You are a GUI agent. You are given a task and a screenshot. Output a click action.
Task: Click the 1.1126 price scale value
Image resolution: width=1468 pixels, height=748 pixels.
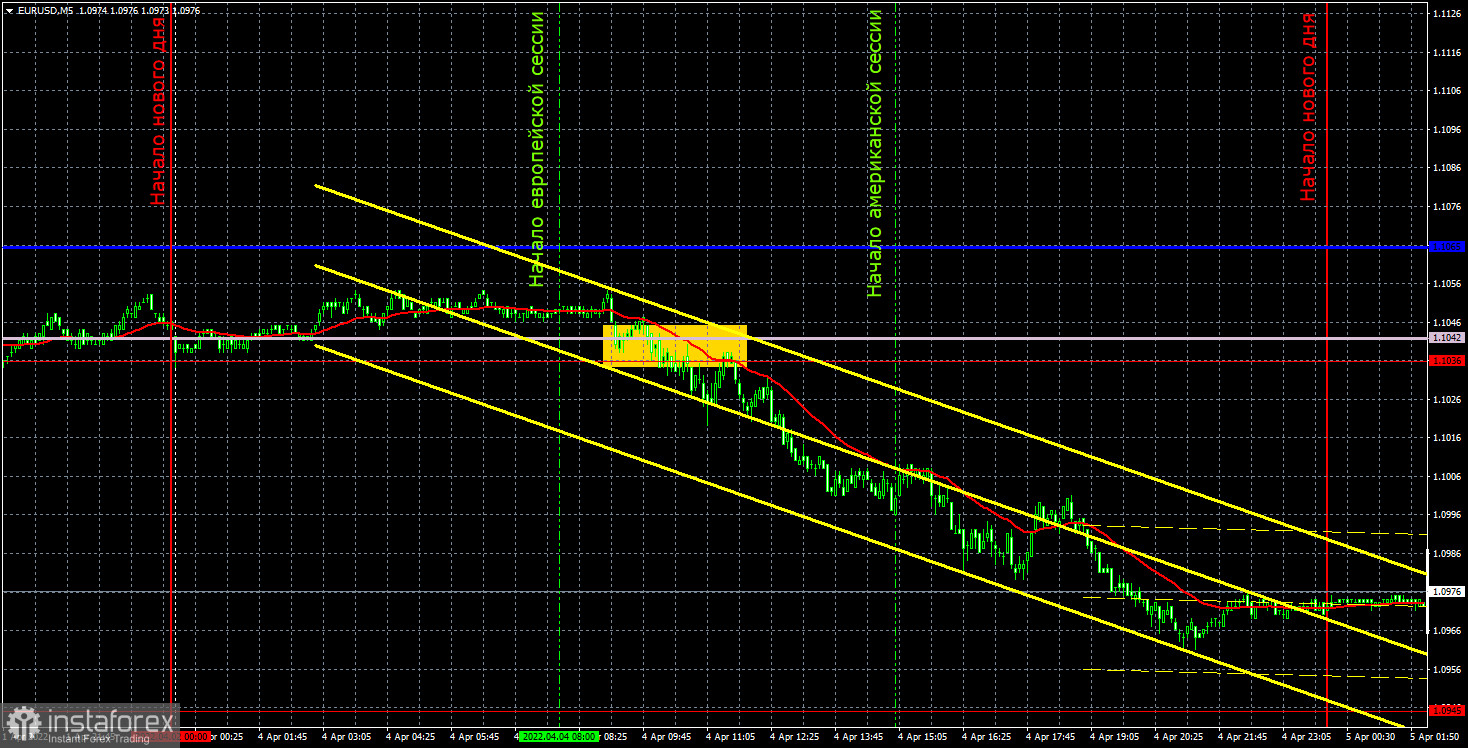[1447, 14]
